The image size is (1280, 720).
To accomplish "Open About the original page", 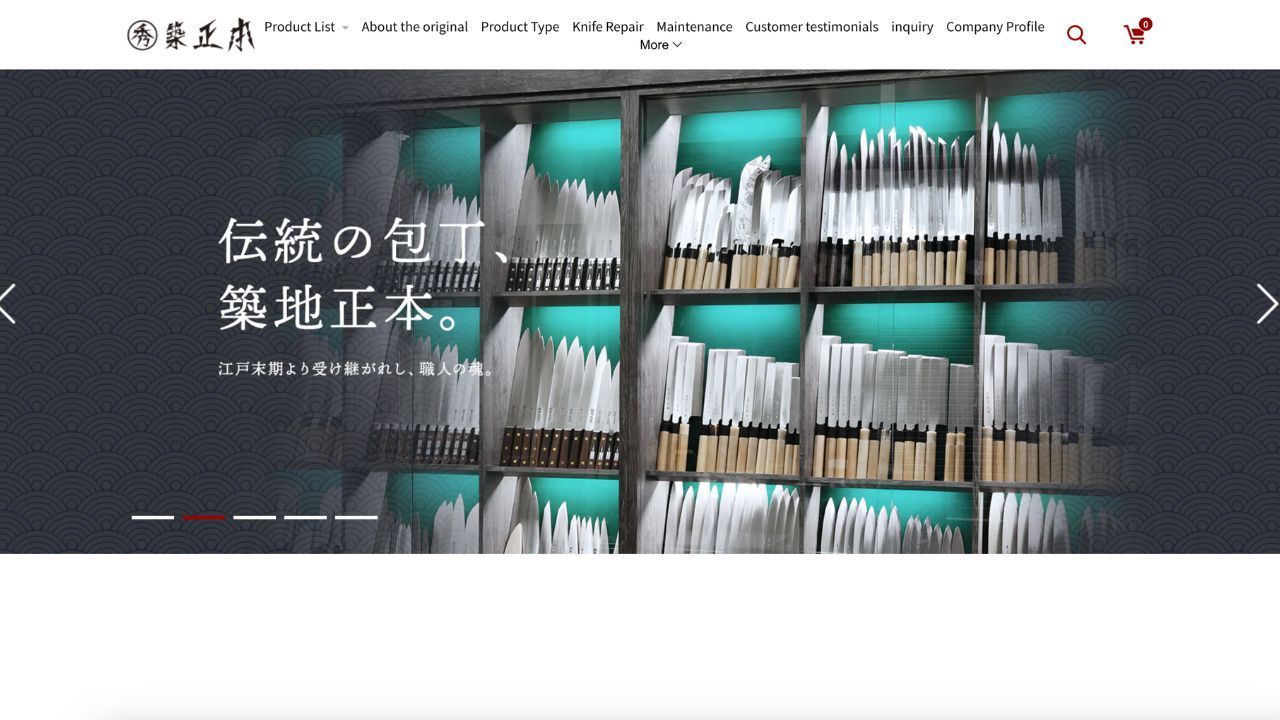I will tap(414, 27).
